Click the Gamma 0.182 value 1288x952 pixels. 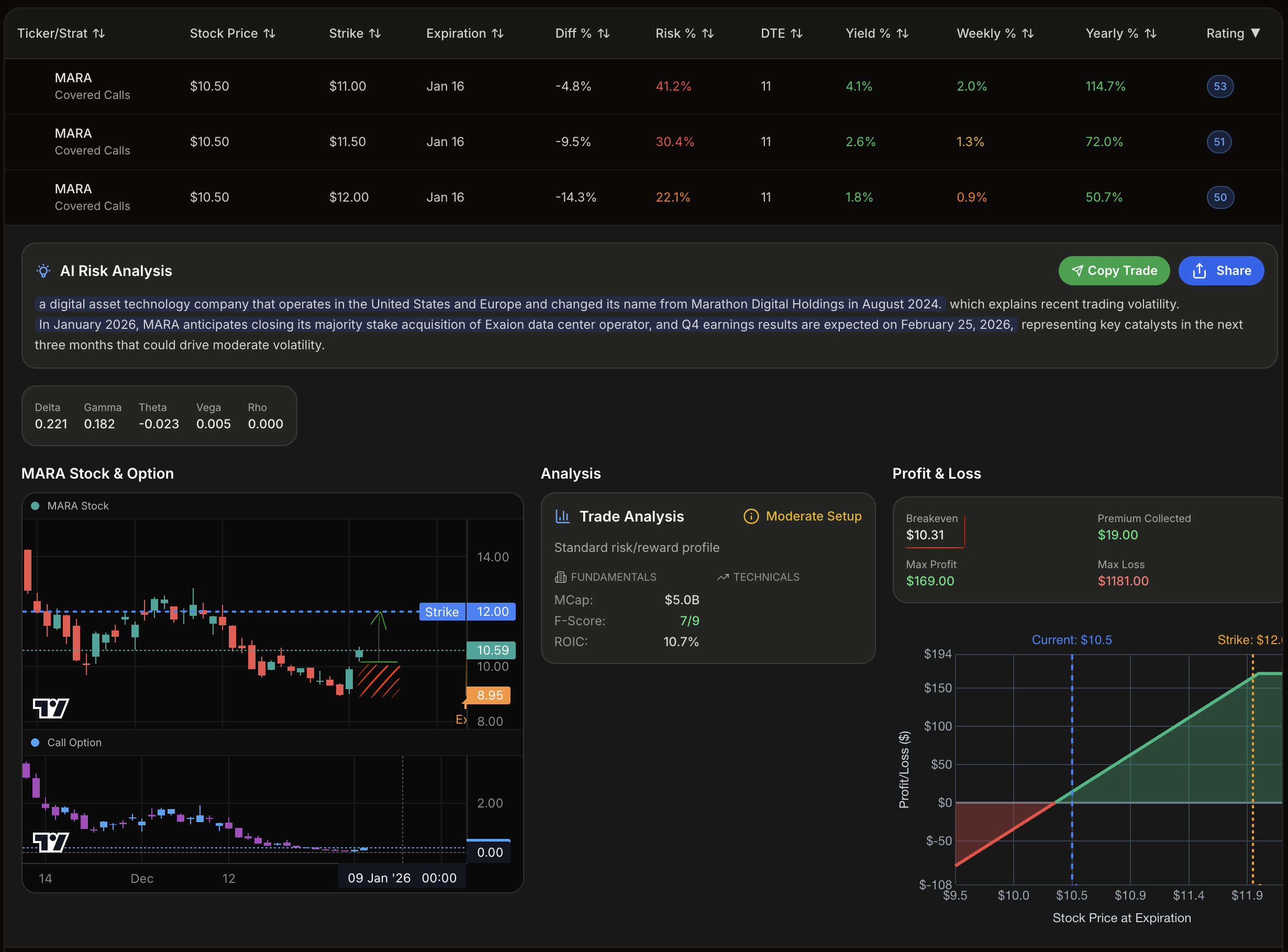point(99,424)
